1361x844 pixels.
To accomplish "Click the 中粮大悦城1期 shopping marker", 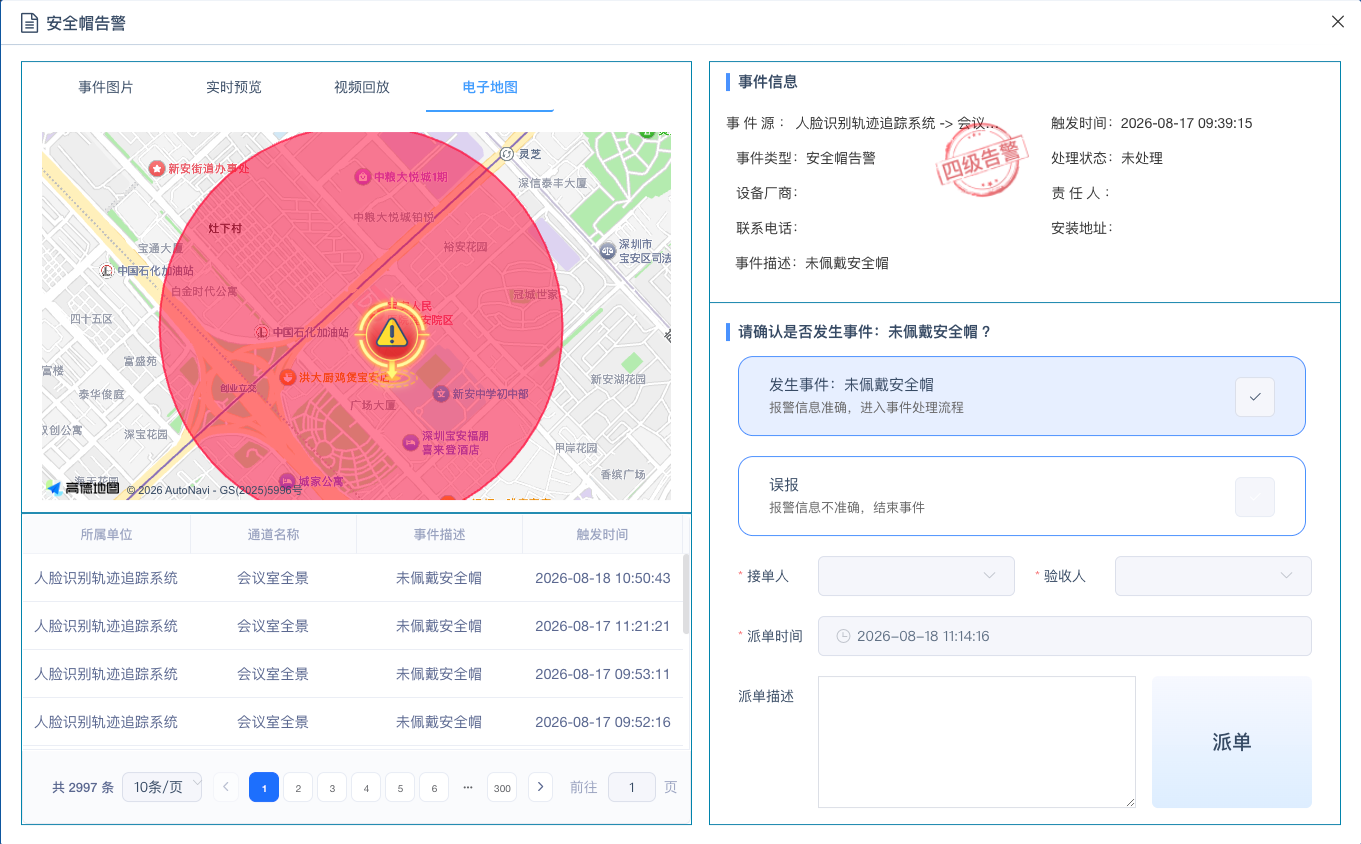I will [x=363, y=177].
